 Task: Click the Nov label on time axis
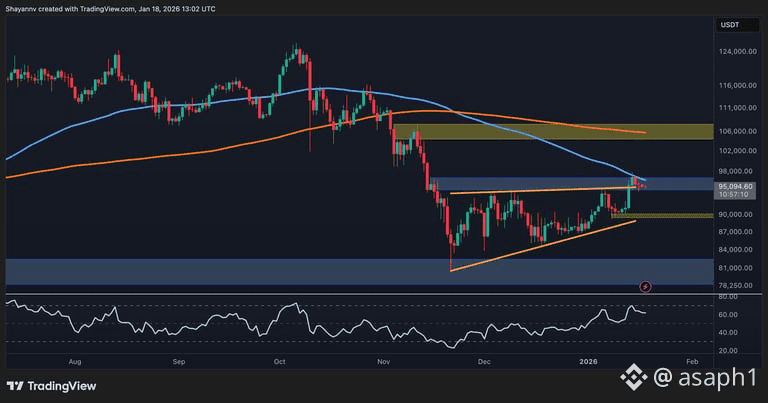[x=384, y=362]
